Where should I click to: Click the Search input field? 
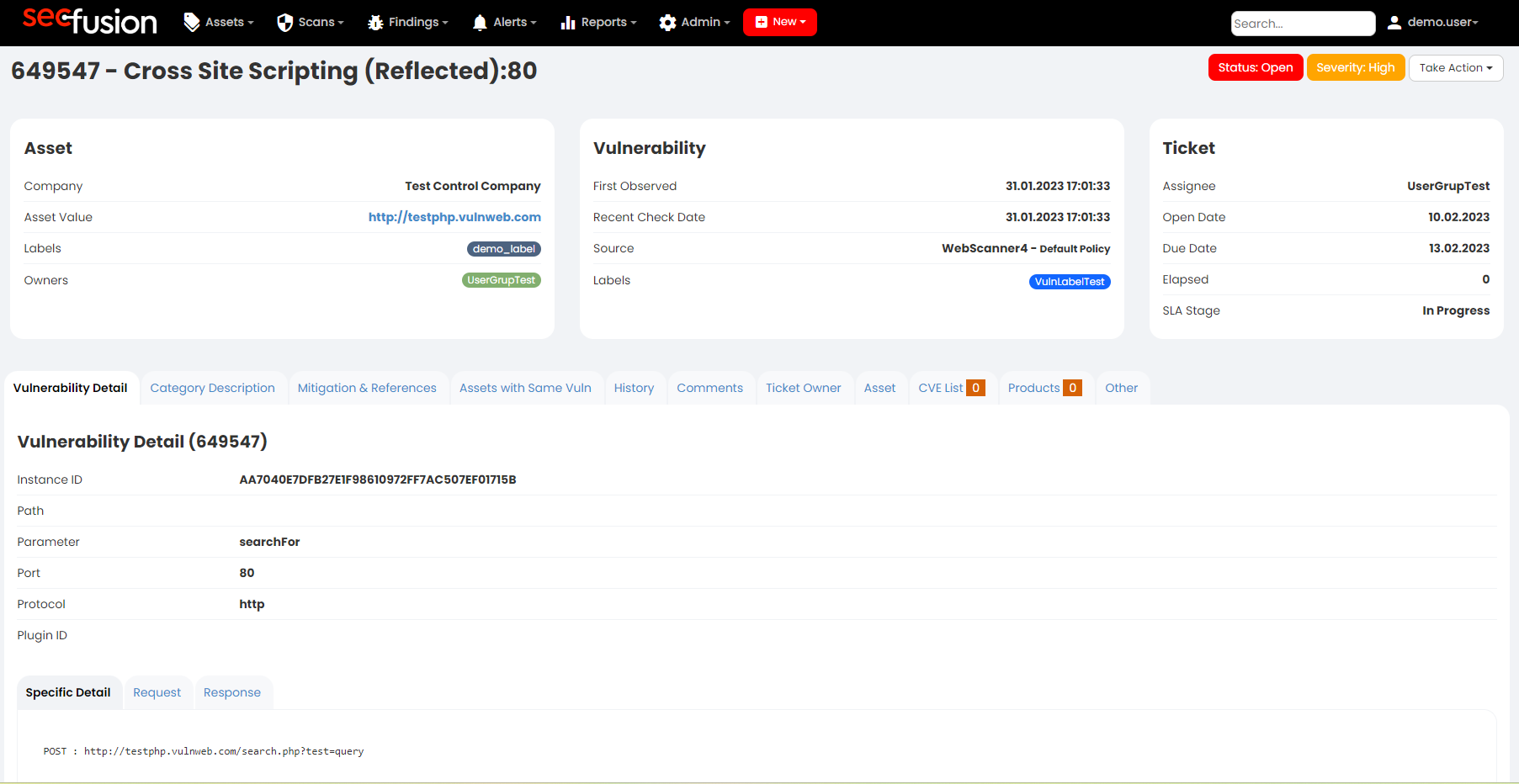[x=1303, y=24]
